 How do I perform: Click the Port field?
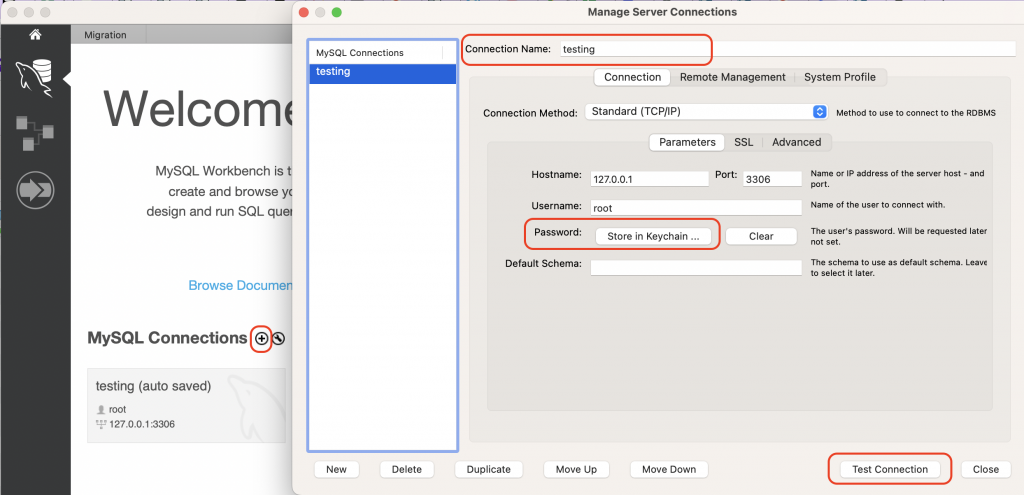click(x=772, y=179)
